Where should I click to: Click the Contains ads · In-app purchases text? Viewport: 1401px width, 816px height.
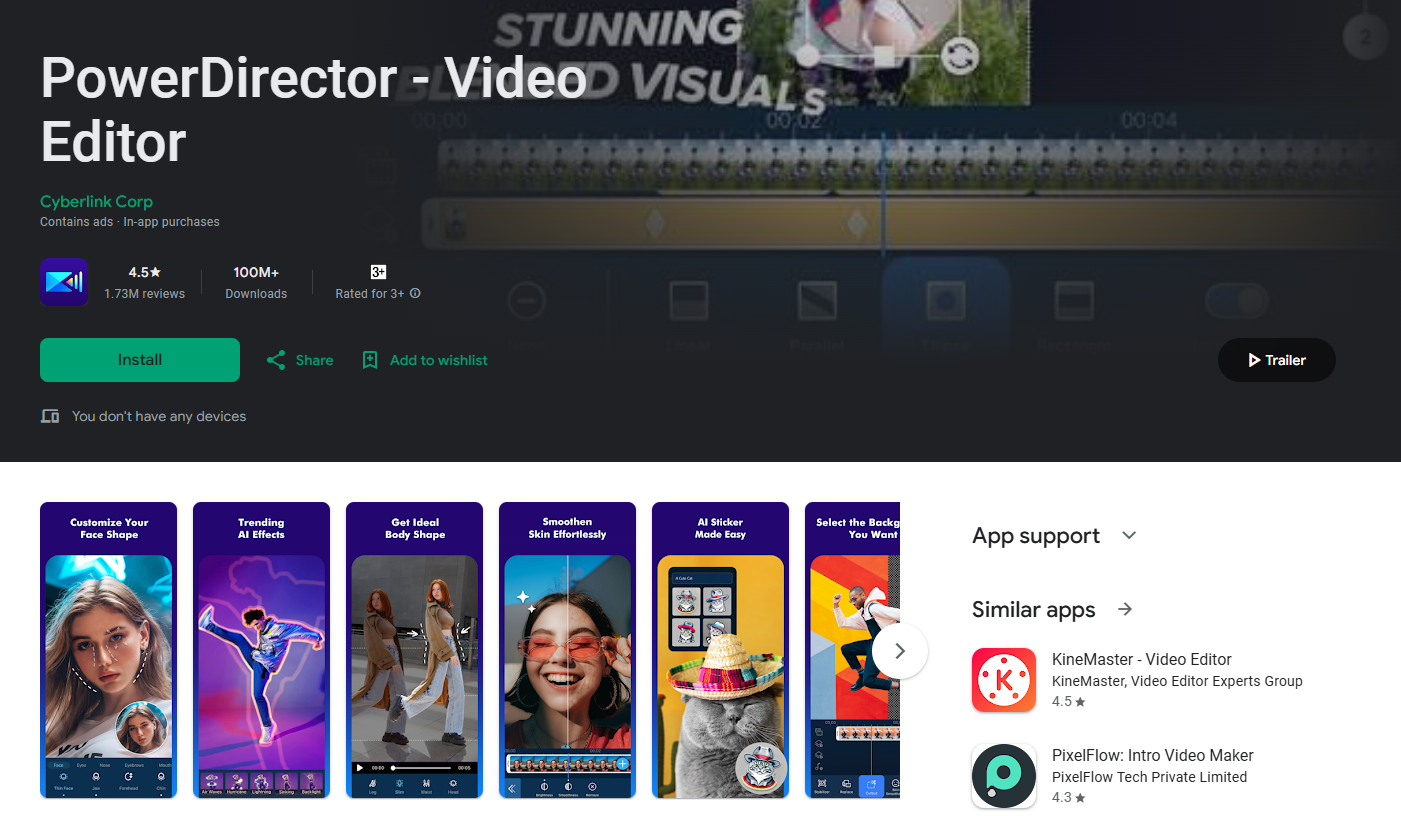click(130, 222)
